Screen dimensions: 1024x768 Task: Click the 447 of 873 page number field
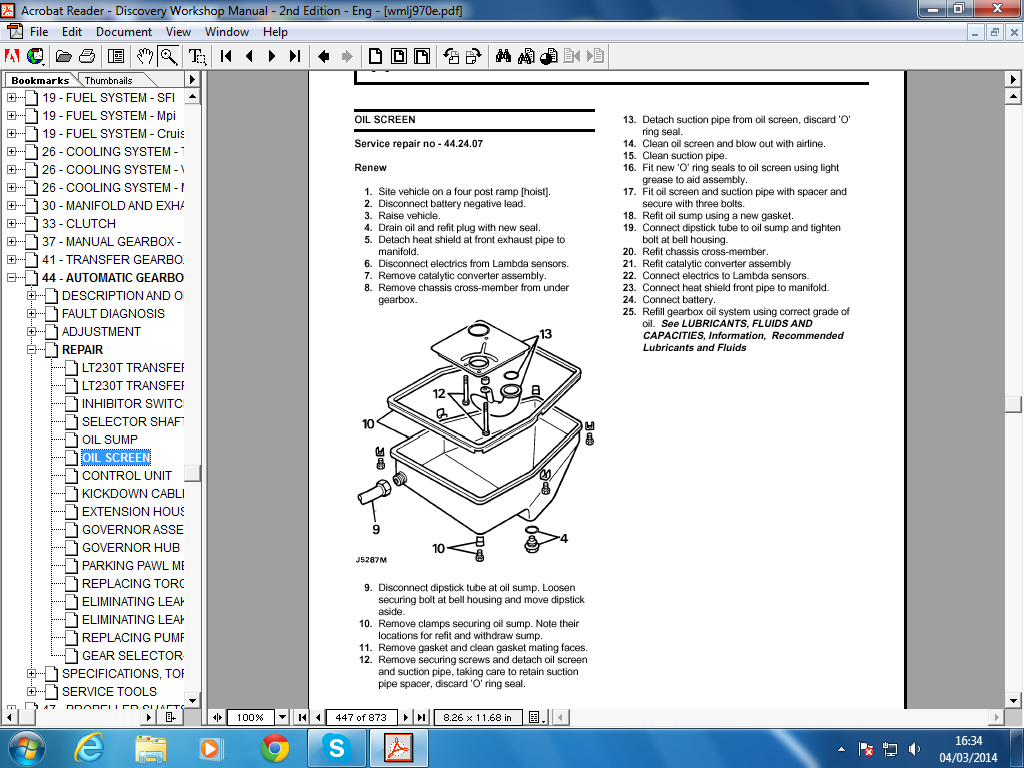[x=361, y=717]
